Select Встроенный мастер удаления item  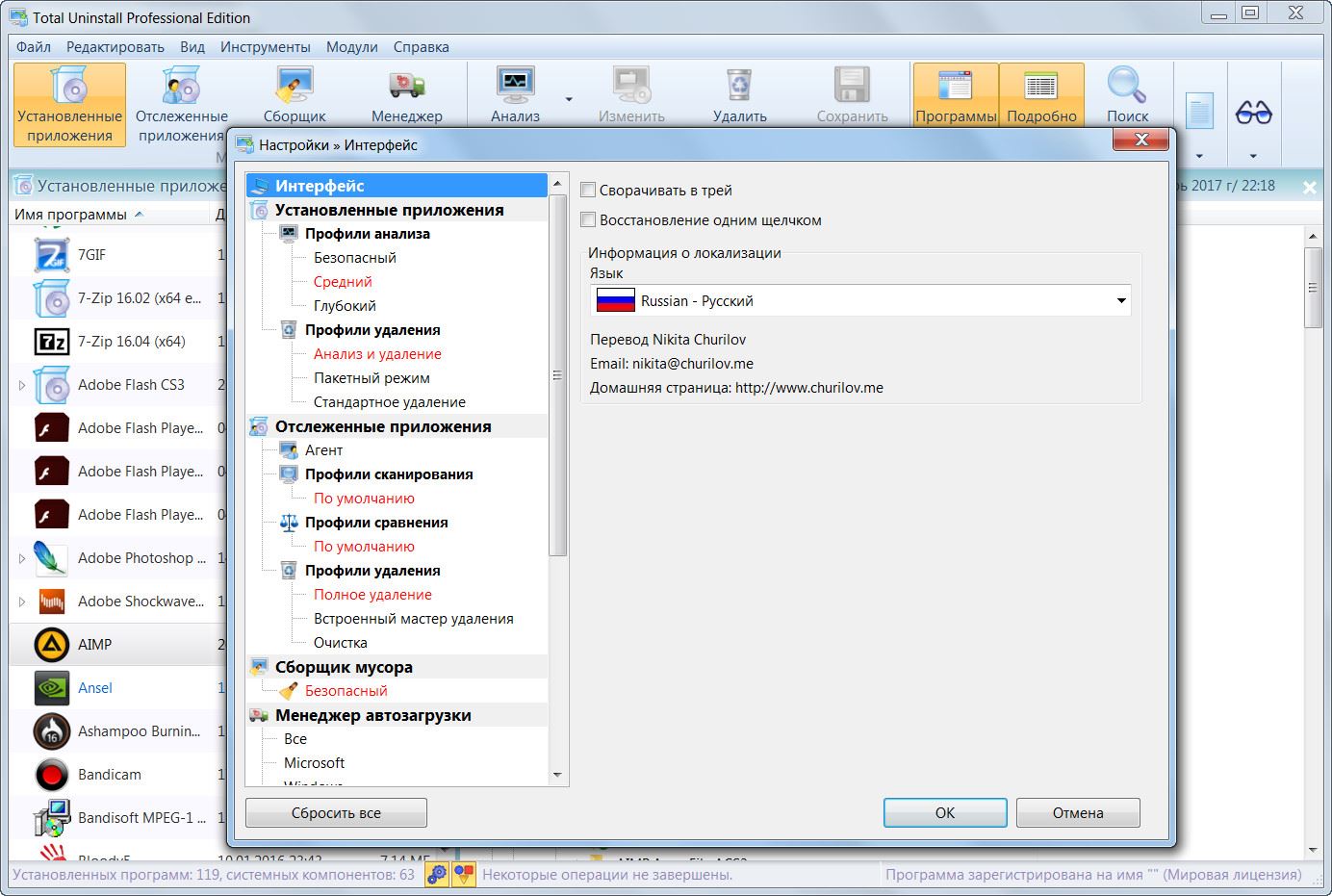(x=414, y=619)
